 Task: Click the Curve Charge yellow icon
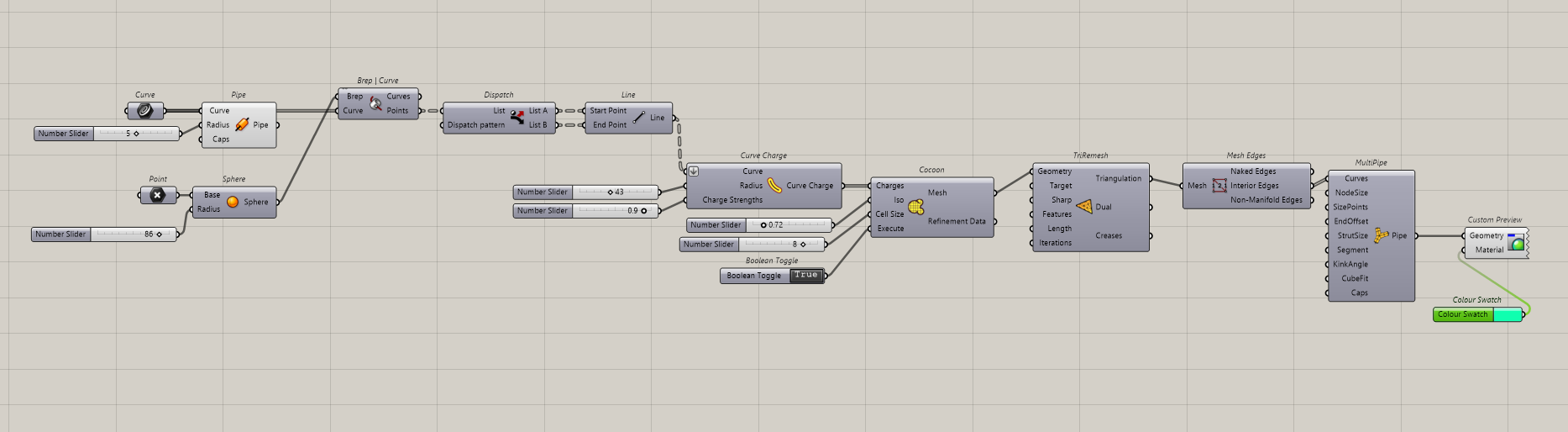pos(774,185)
